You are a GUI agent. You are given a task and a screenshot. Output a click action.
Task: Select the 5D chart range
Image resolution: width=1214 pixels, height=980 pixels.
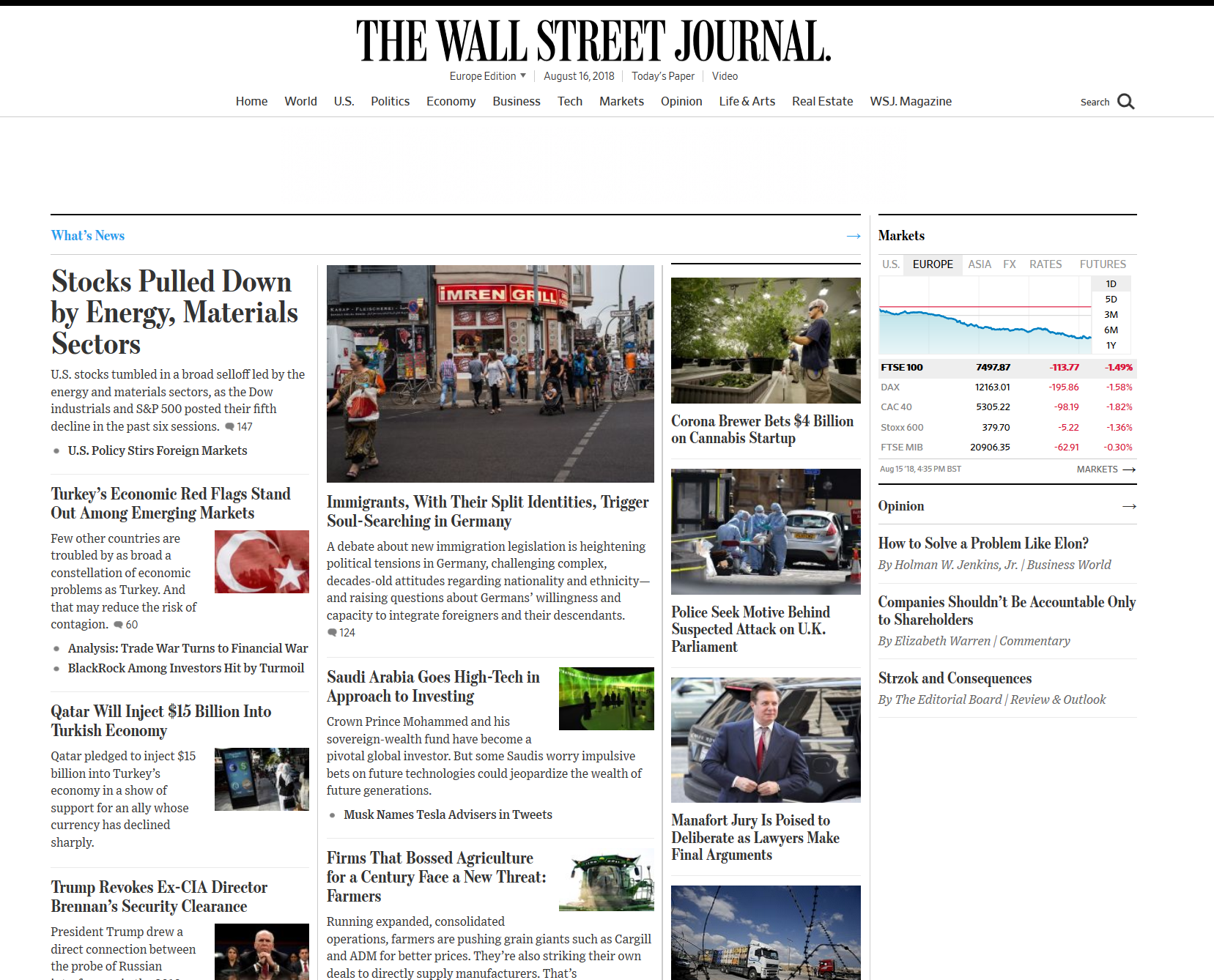(x=1111, y=299)
